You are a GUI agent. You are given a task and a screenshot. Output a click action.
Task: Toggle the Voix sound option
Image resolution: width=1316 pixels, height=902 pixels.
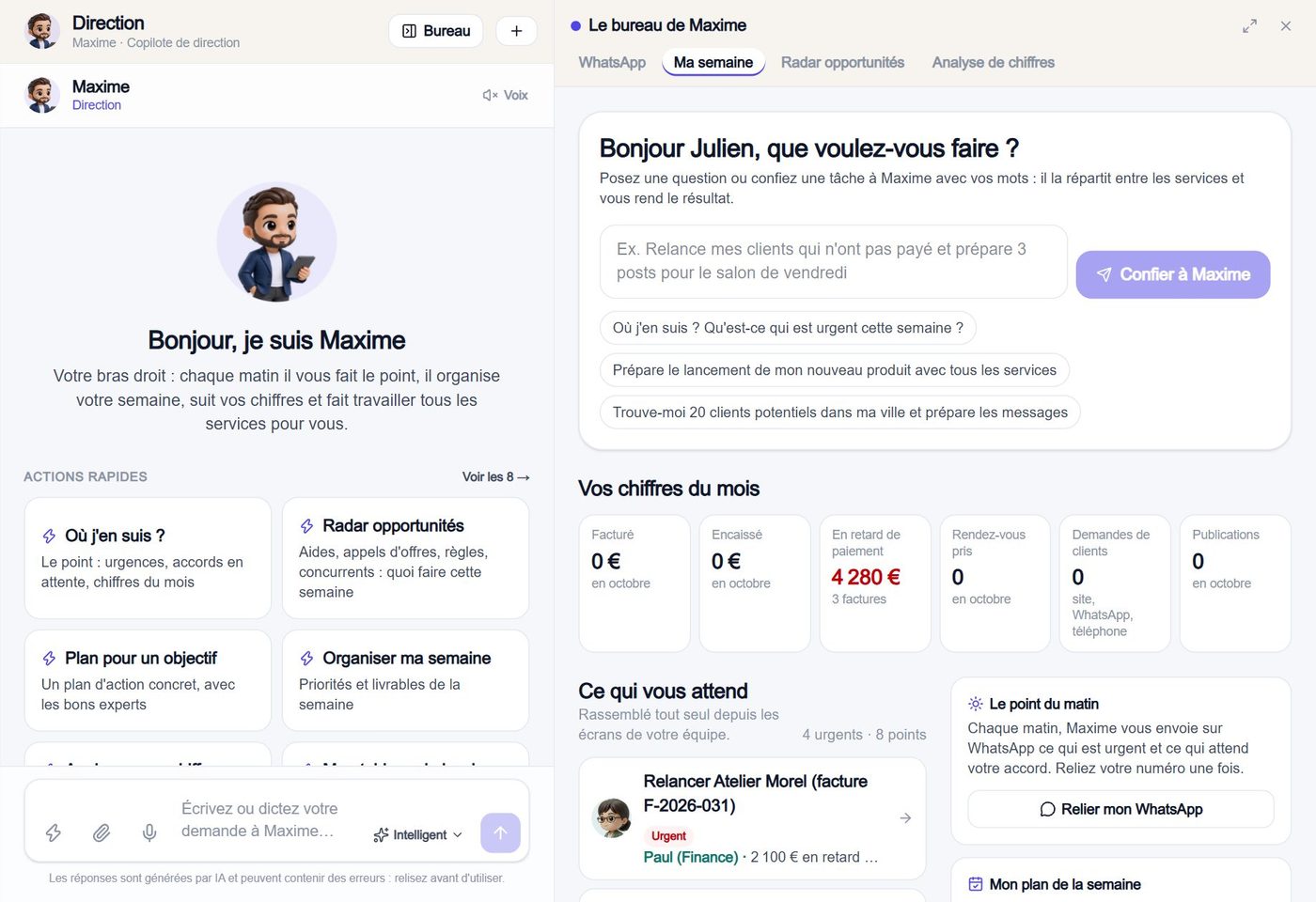click(x=506, y=95)
